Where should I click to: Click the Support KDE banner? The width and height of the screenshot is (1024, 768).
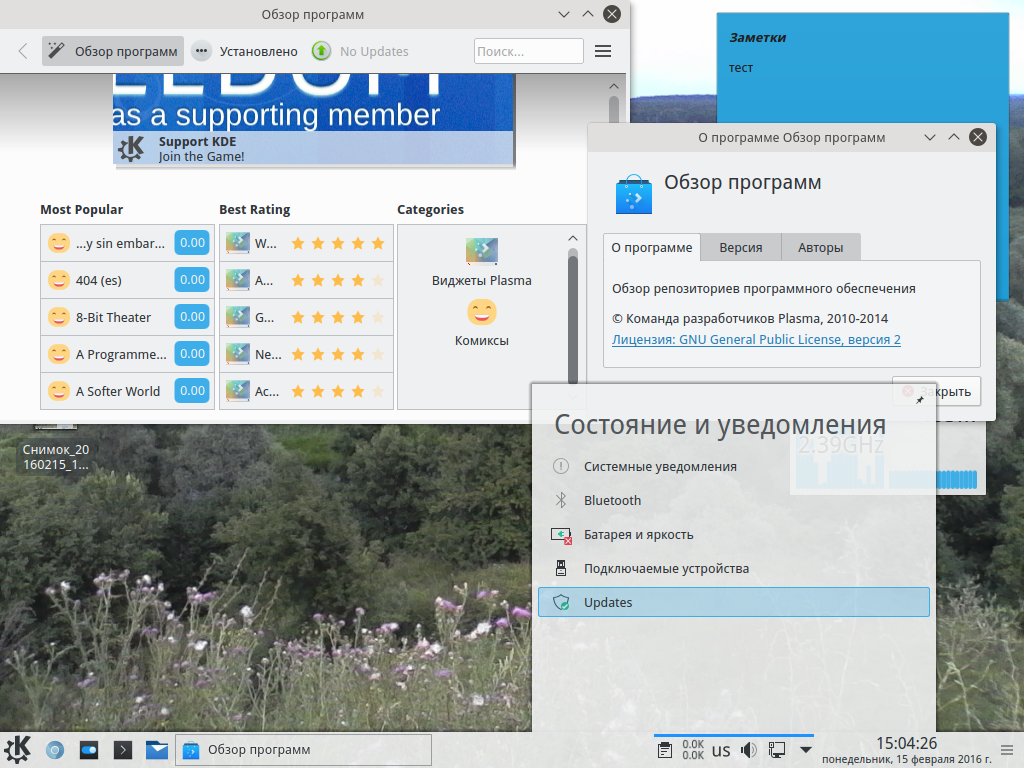[313, 149]
